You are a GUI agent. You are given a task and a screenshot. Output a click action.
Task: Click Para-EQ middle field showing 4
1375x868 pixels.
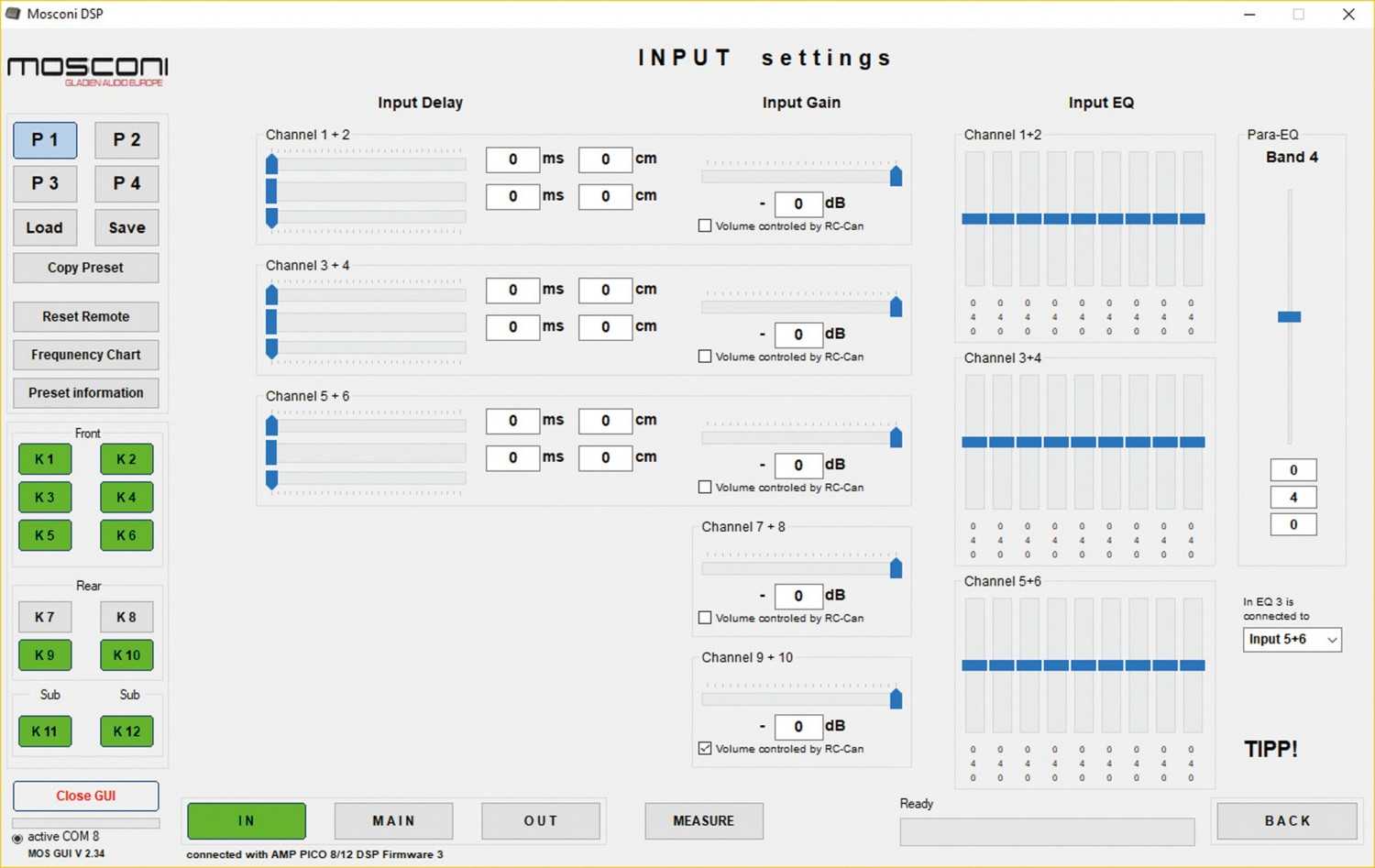tap(1293, 498)
